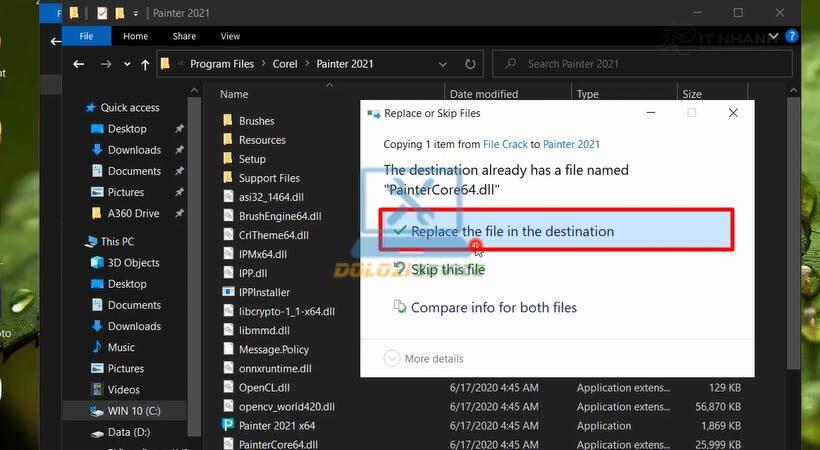The image size is (820, 450).
Task: Select the Painter 2021 x64 application icon
Action: pyautogui.click(x=227, y=425)
